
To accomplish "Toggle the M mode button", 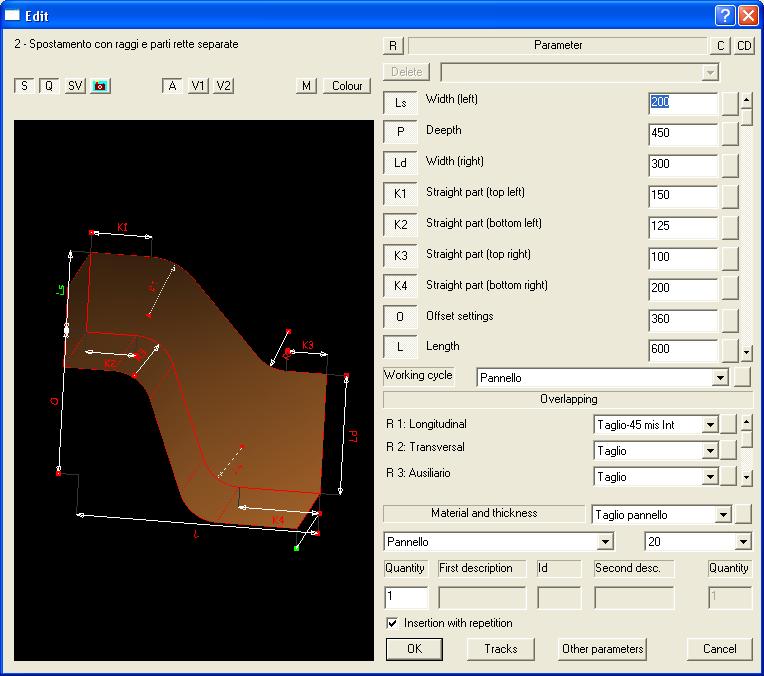I will (x=307, y=86).
